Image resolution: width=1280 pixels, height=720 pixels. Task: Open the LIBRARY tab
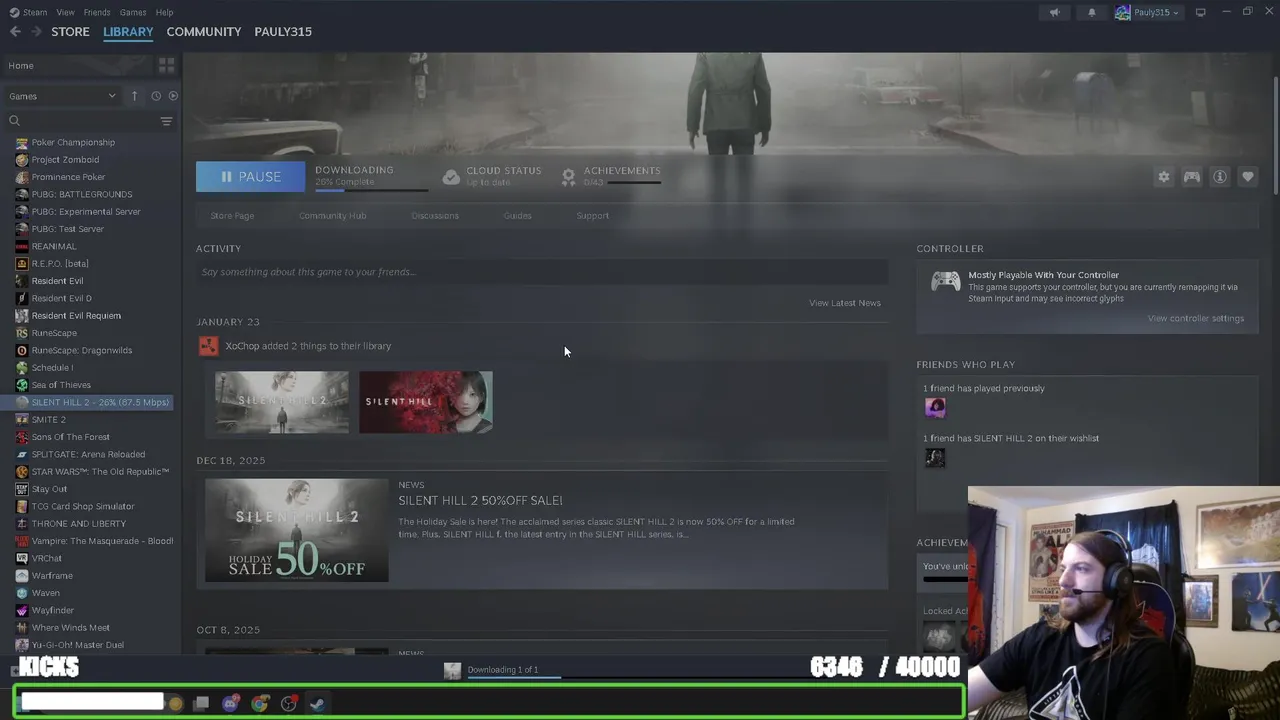tap(128, 32)
